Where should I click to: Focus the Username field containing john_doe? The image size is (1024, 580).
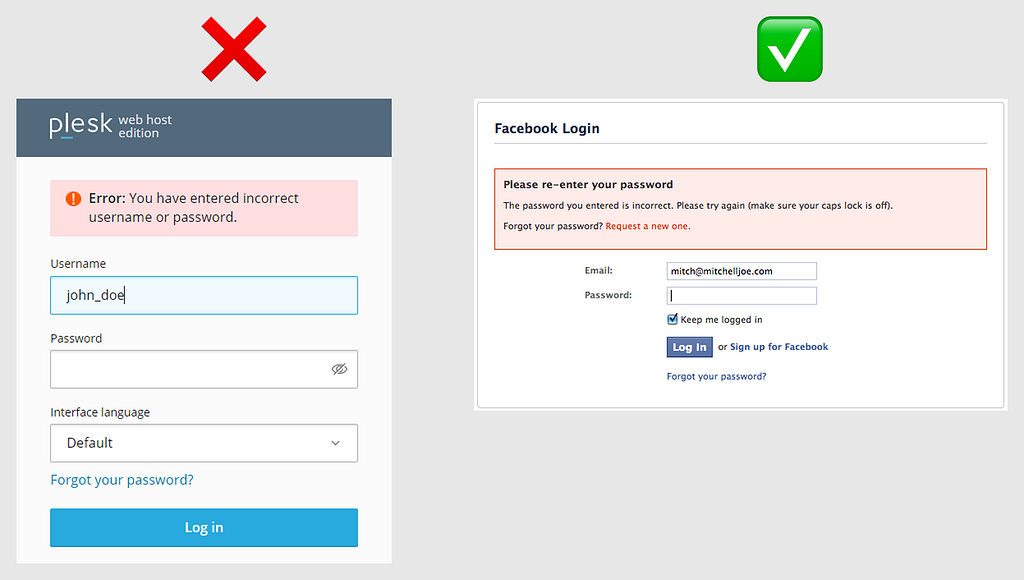(204, 295)
